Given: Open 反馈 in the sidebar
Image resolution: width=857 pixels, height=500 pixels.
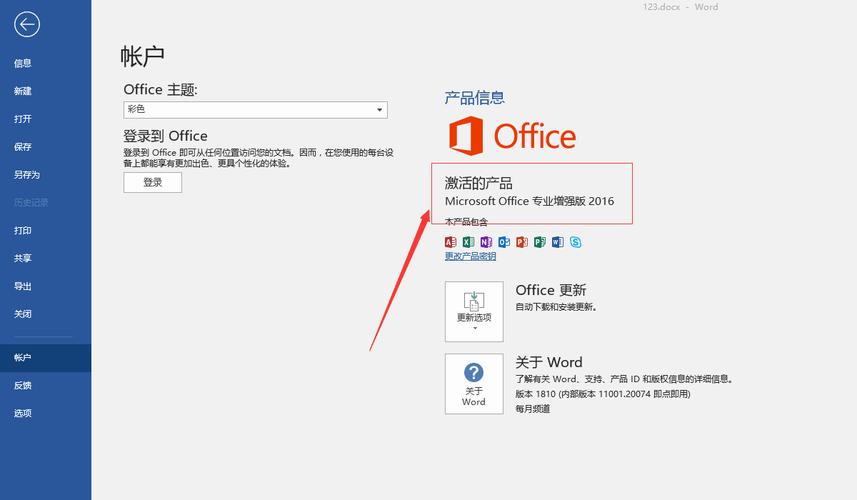Looking at the screenshot, I should [x=23, y=386].
